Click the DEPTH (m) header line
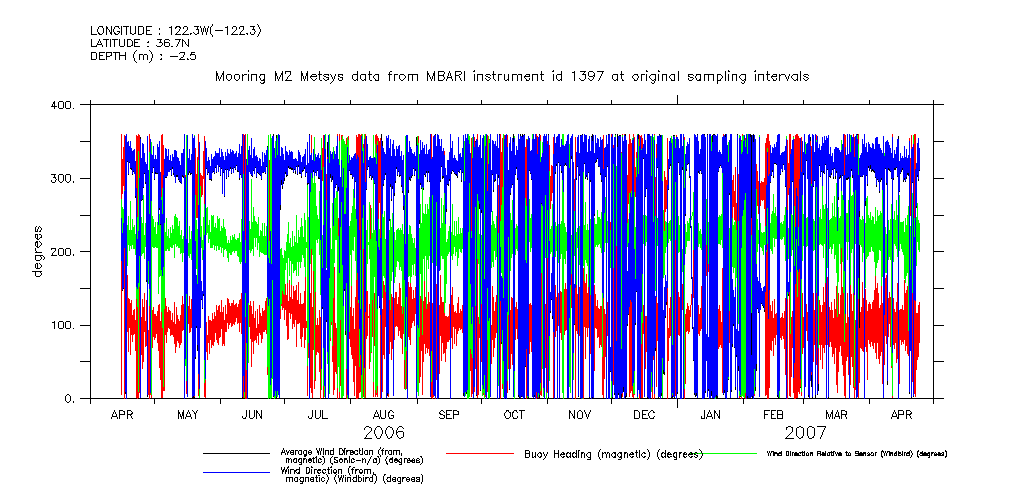 tap(142, 56)
